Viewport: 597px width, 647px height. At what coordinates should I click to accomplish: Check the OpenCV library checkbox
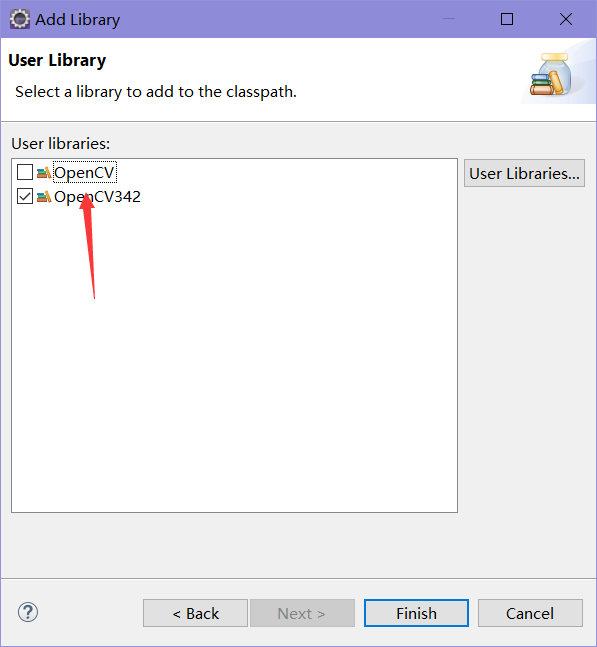click(x=25, y=172)
